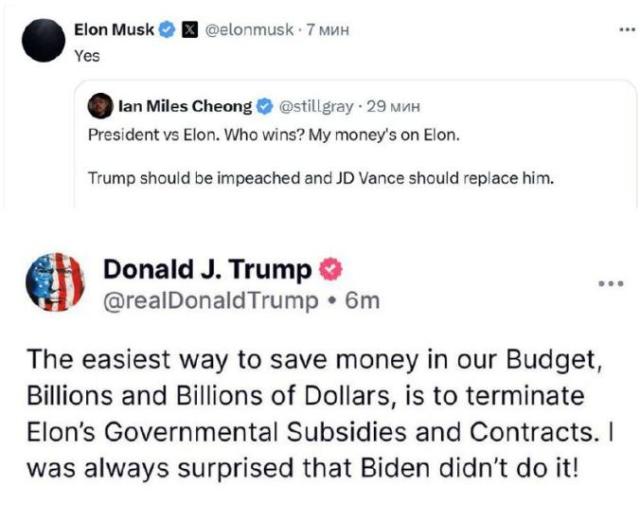The height and width of the screenshot is (505, 640).
Task: Open the @realDonaldTrump handle
Action: pos(211,300)
